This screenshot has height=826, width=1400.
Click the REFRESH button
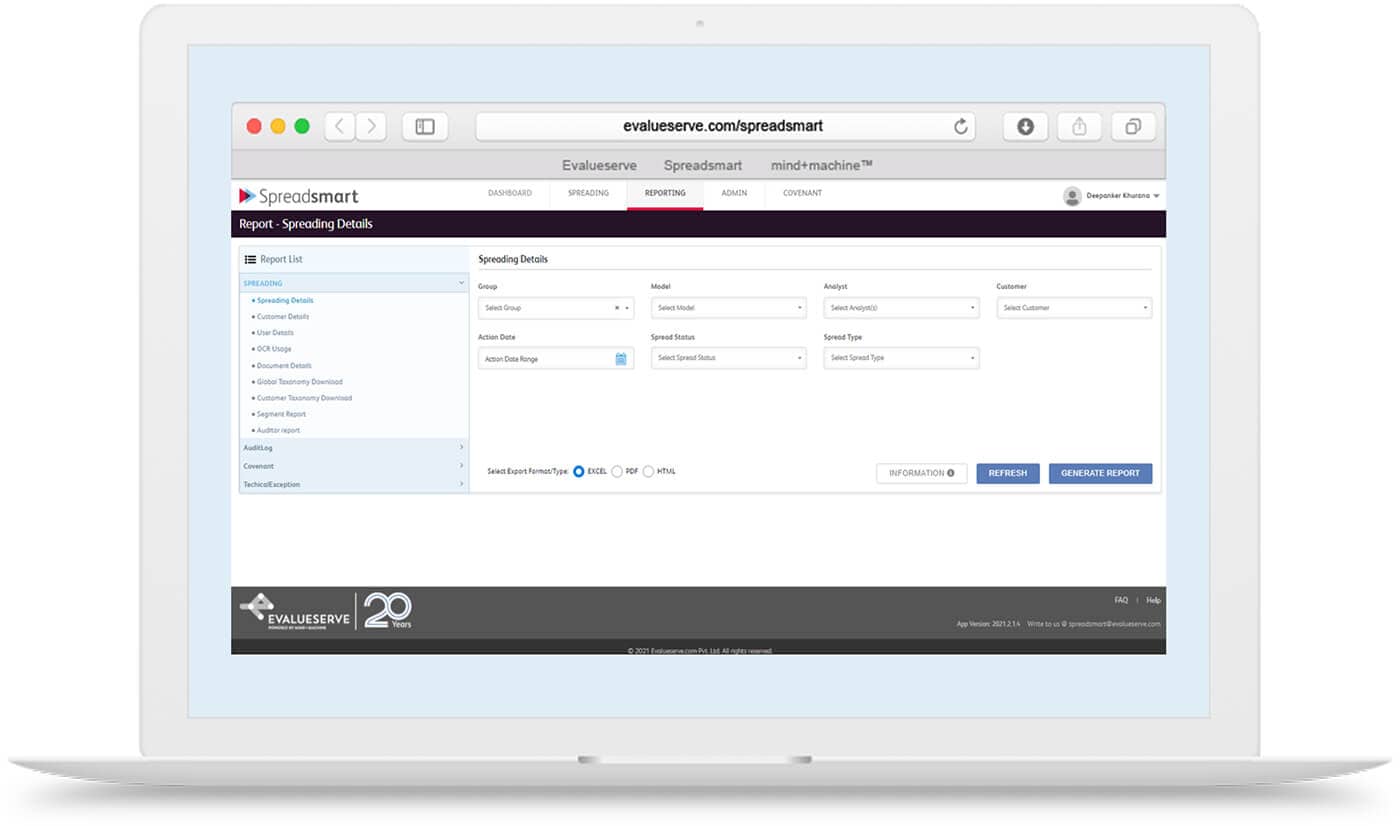[1008, 473]
